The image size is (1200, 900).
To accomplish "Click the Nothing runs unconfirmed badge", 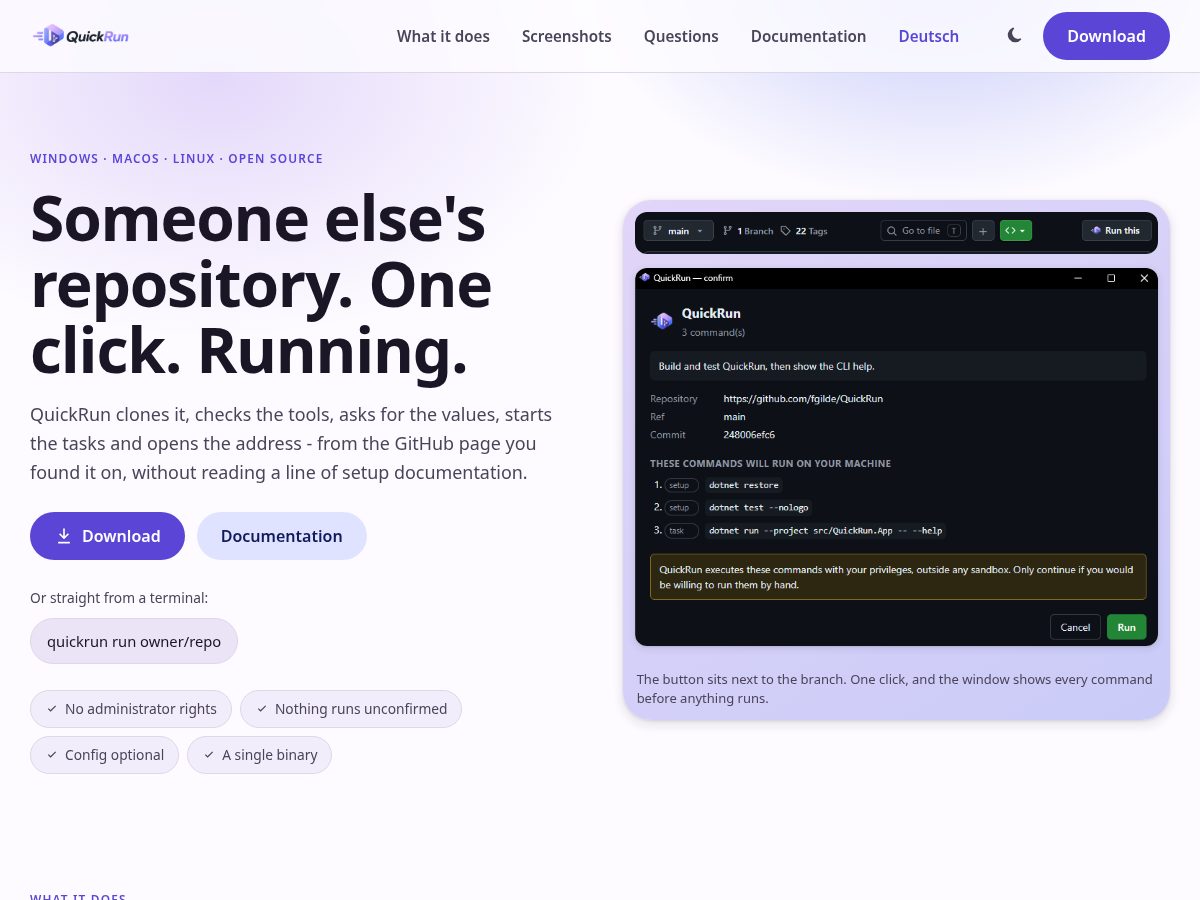I will tap(351, 709).
